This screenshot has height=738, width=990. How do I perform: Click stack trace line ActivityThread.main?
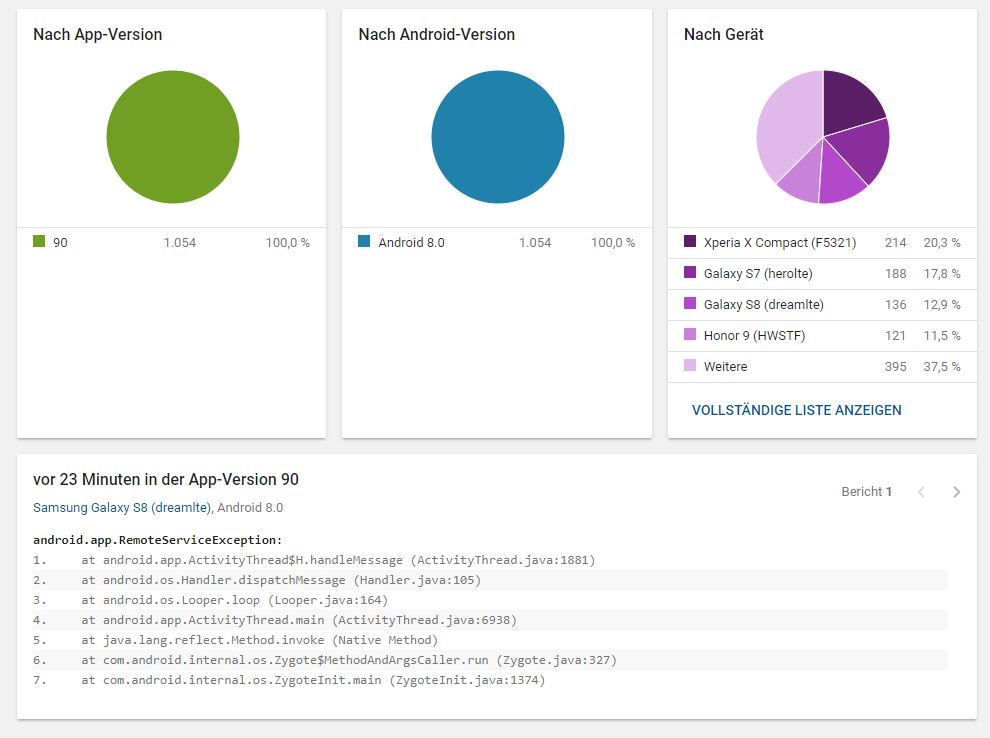pos(309,620)
